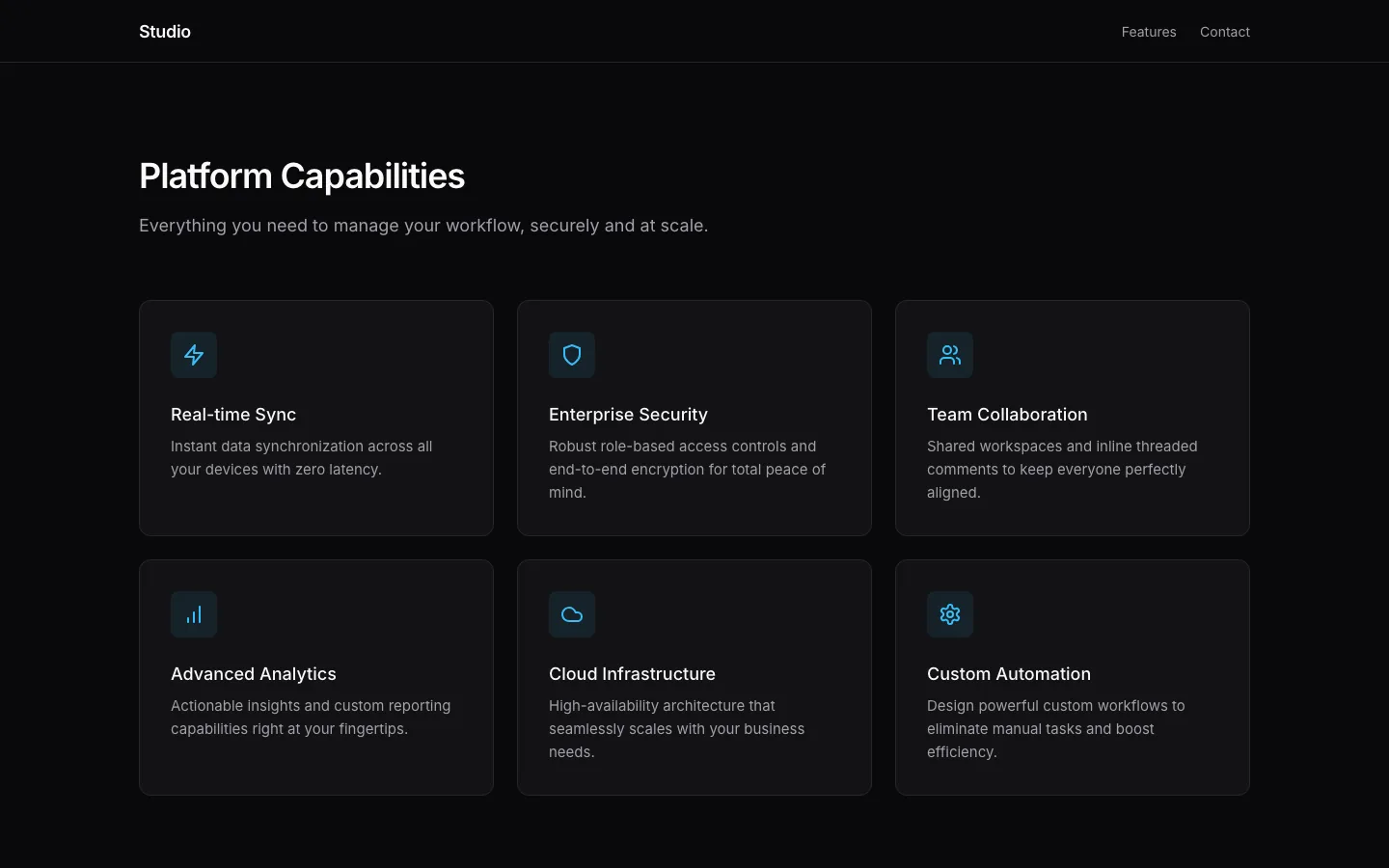Click 'Design powerful custom workflows' description

coord(1056,729)
